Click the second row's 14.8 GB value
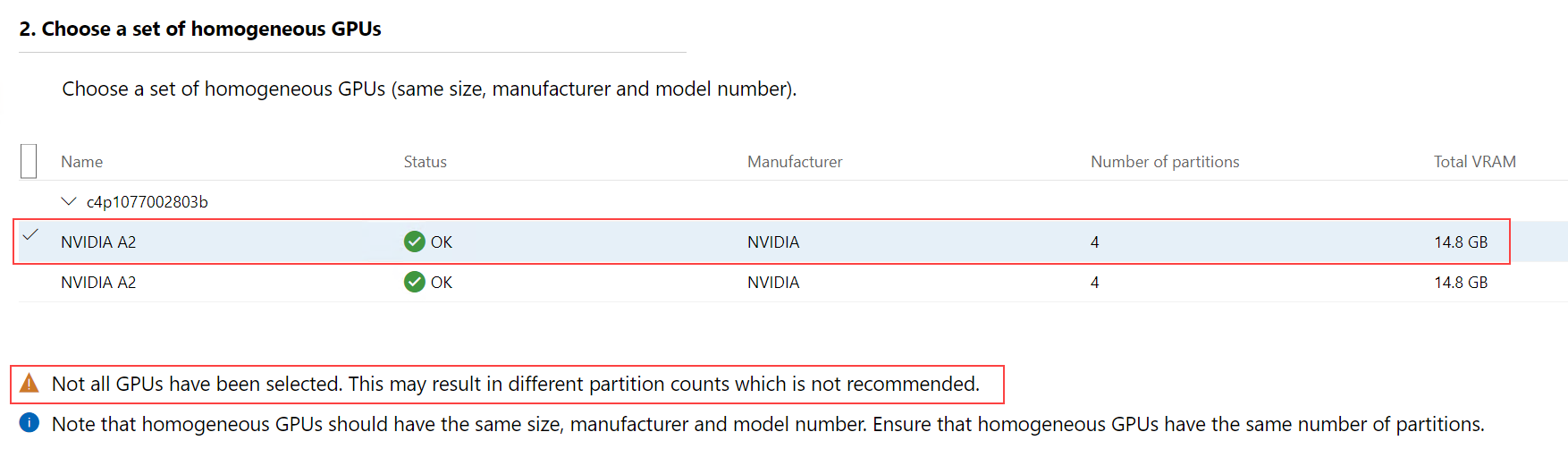The height and width of the screenshot is (449, 1568). point(1461,283)
